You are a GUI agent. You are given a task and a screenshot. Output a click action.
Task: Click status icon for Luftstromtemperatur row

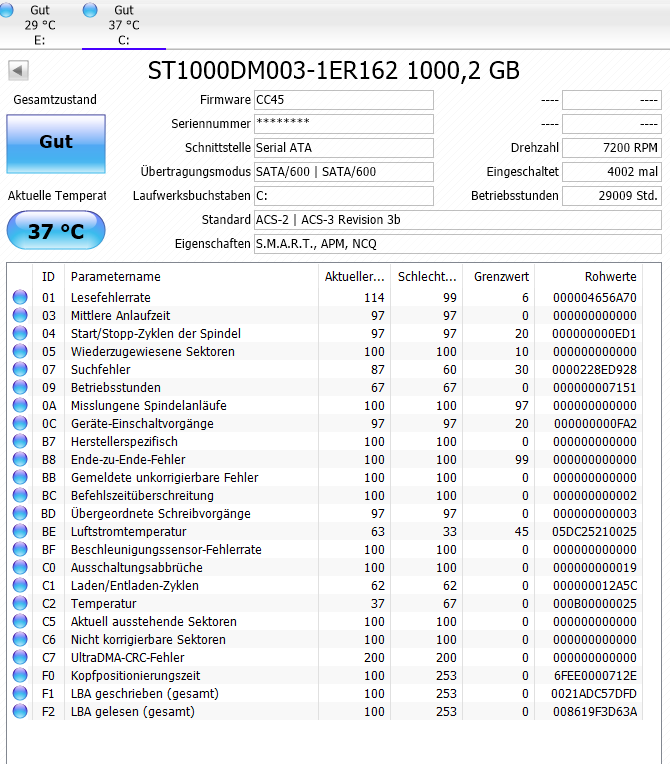20,532
